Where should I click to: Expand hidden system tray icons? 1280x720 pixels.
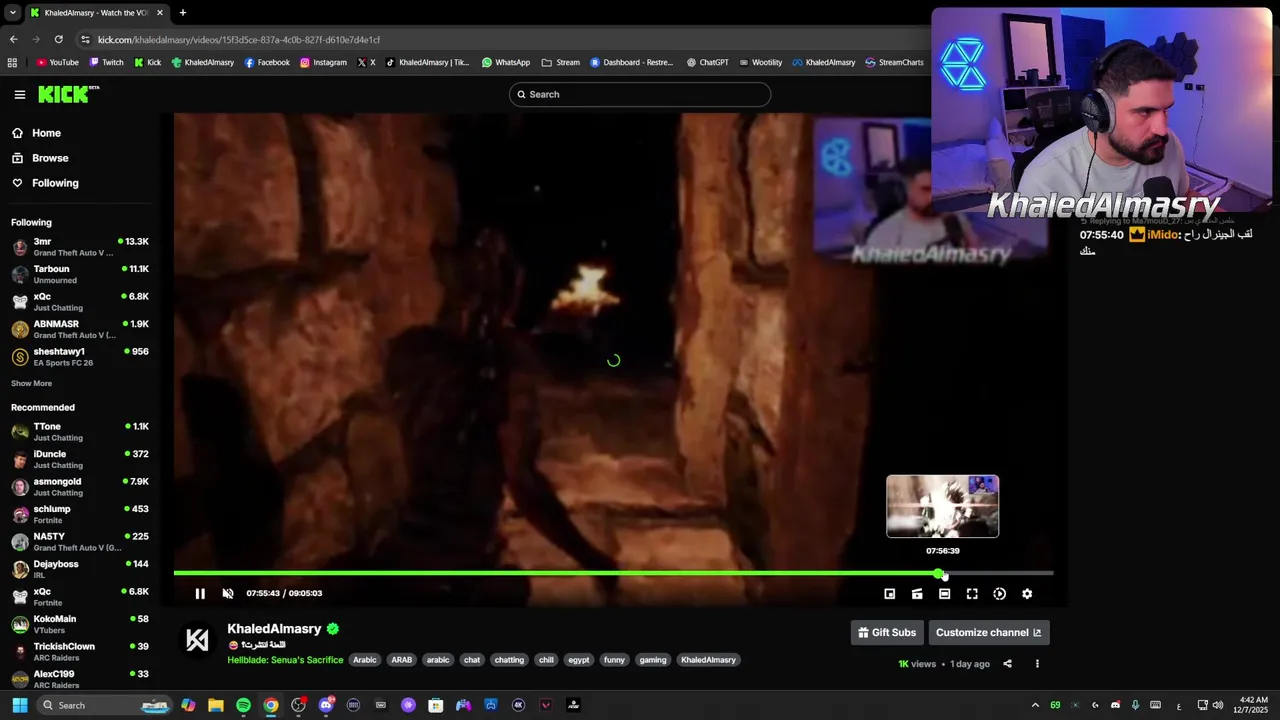(x=1035, y=705)
